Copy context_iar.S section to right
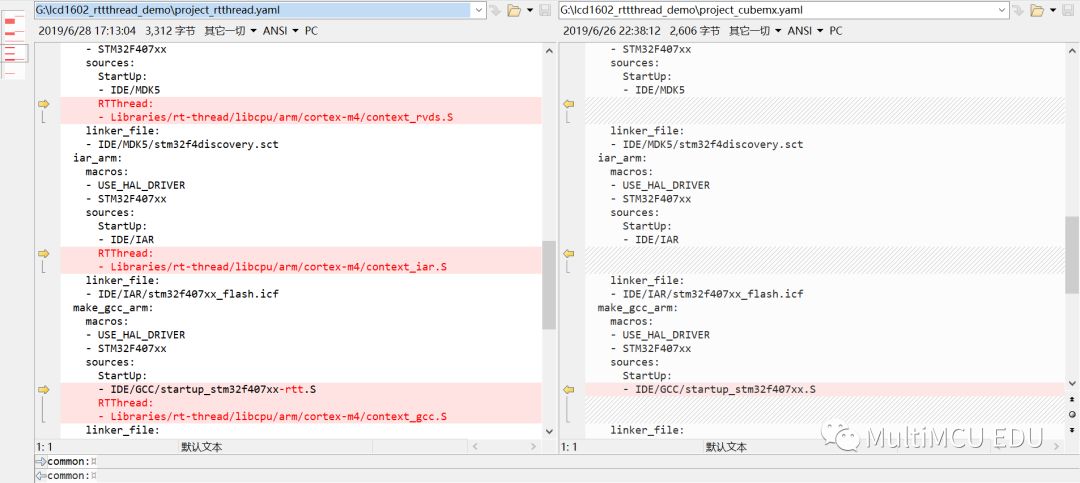Viewport: 1080px width, 483px height. (44, 254)
